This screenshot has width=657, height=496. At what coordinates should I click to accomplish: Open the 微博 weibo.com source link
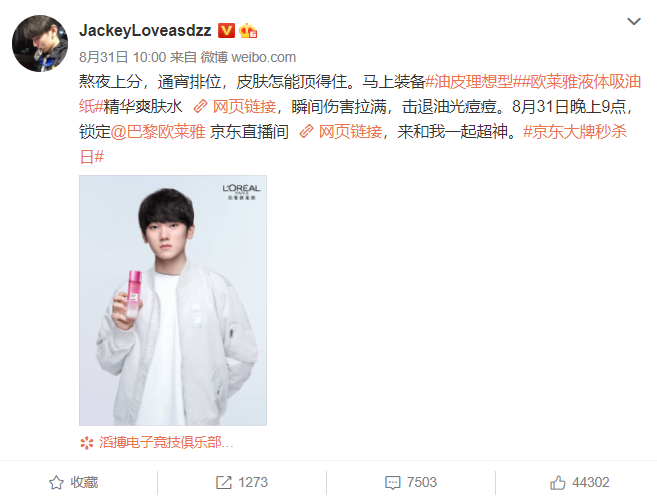[248, 57]
